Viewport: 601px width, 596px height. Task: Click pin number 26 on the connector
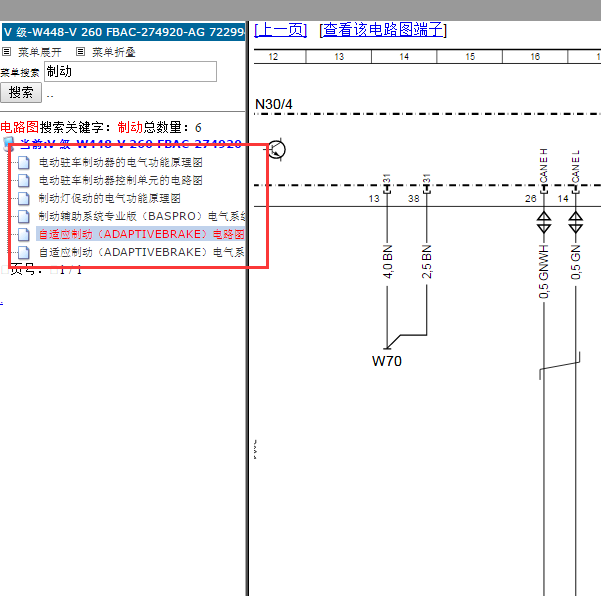pyautogui.click(x=530, y=199)
